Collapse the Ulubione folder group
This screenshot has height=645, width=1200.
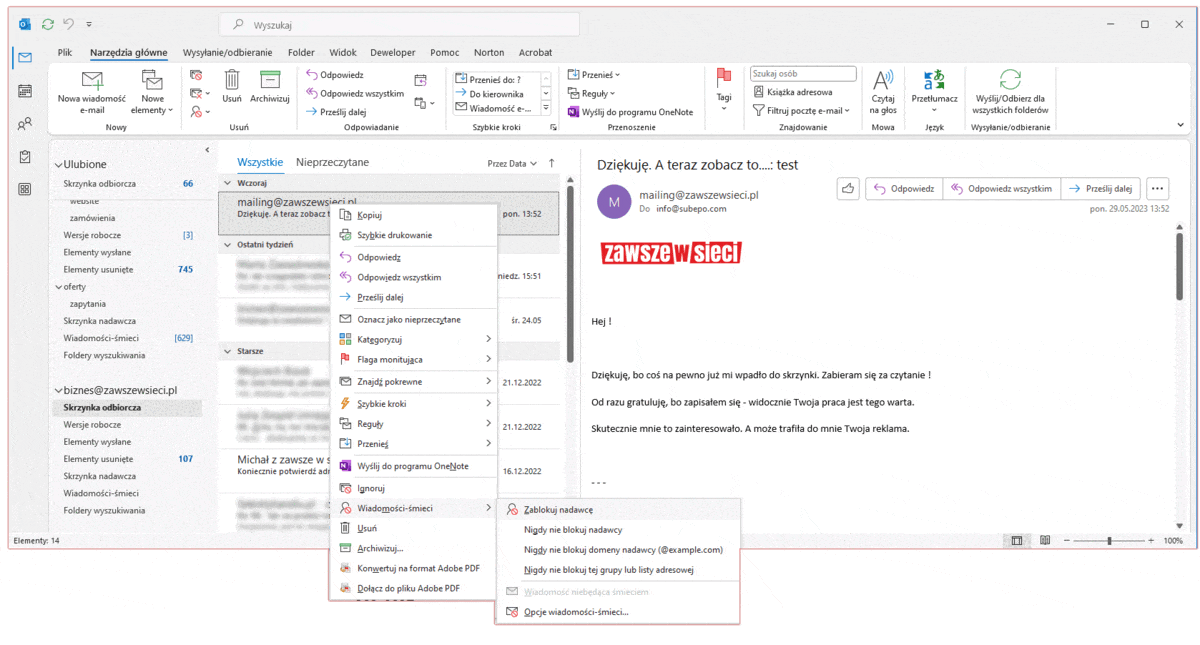tap(59, 165)
